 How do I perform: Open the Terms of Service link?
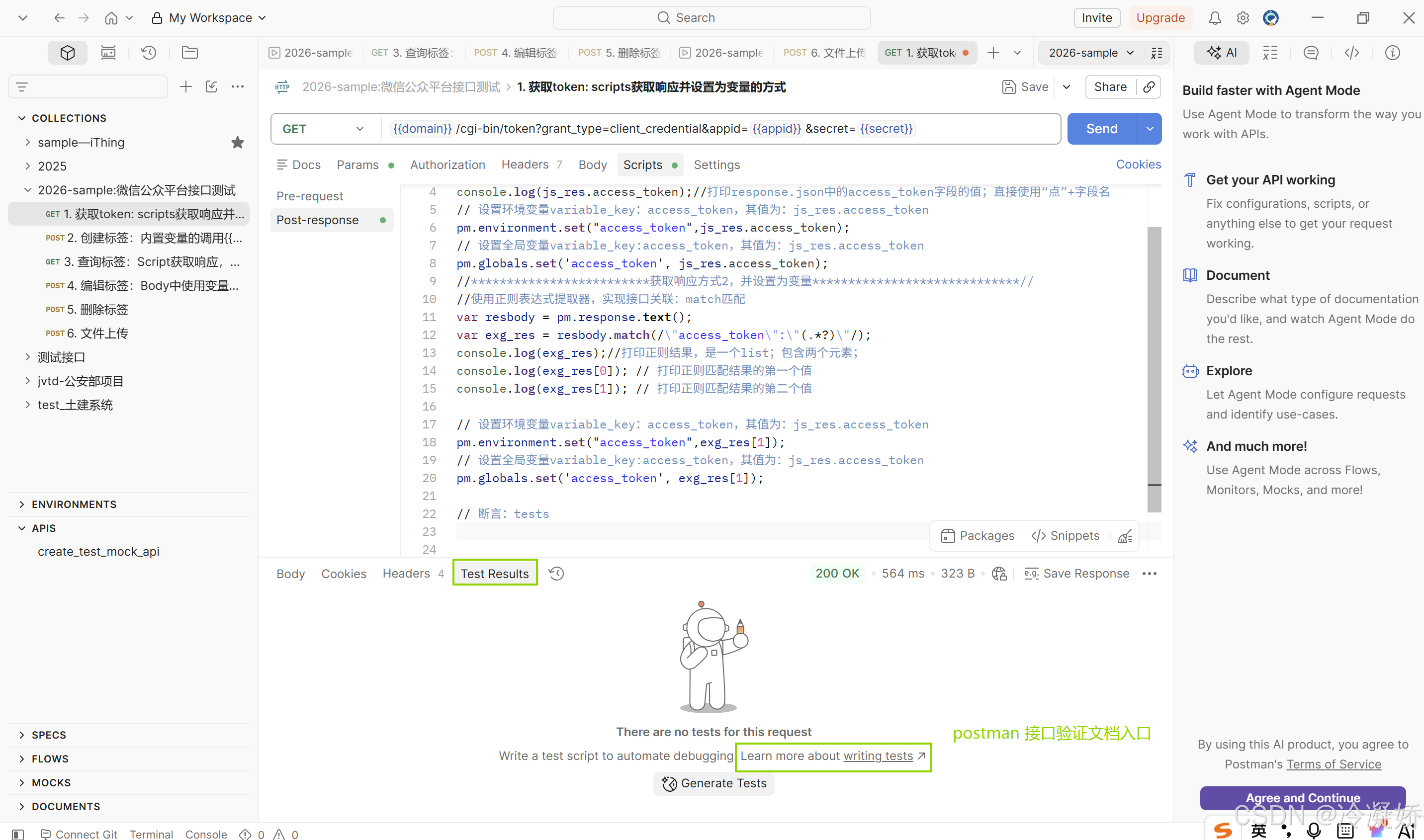(x=1334, y=765)
